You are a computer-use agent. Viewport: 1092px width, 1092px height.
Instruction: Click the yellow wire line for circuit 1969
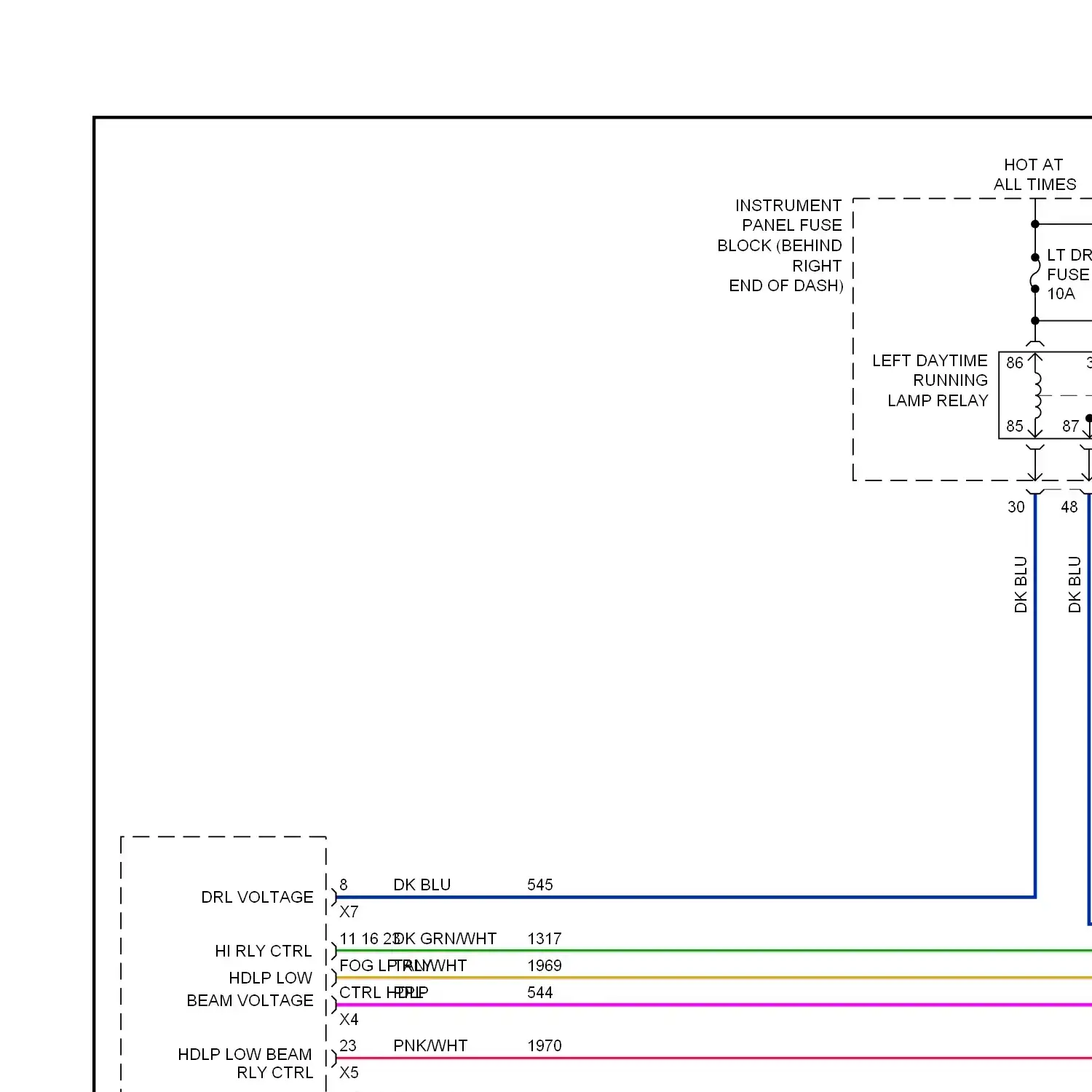coord(713,978)
